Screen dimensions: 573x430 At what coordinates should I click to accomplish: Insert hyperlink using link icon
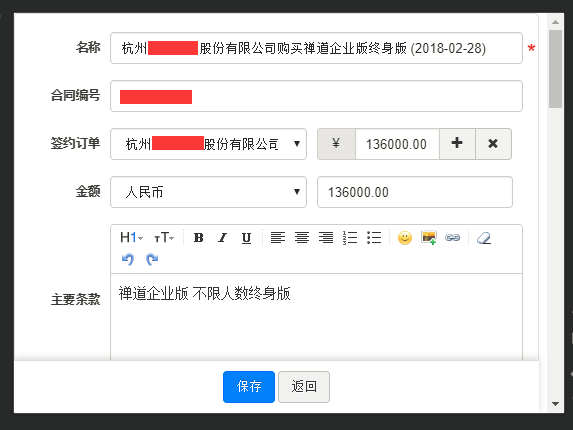tap(452, 238)
